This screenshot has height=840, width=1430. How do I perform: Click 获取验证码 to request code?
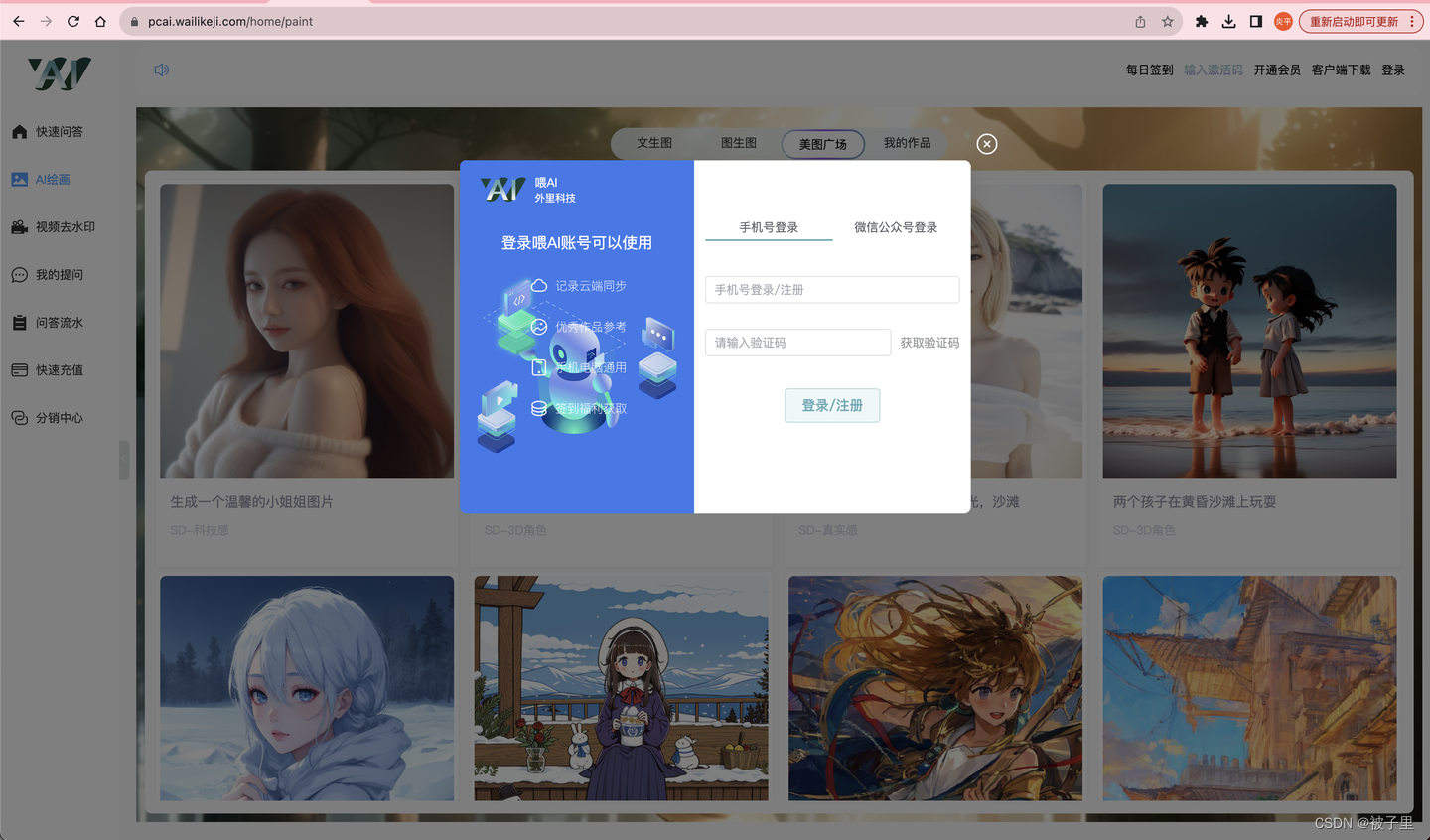click(x=929, y=343)
